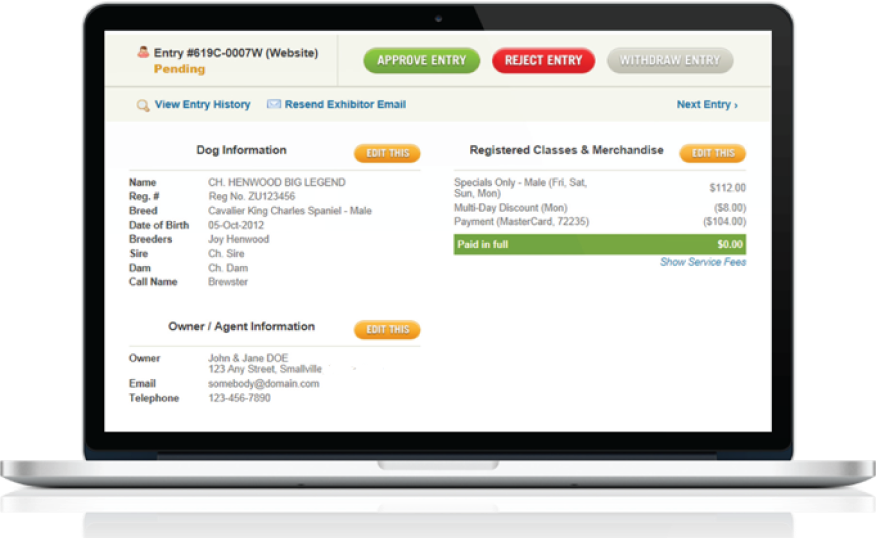Viewport: 876px width, 538px height.
Task: Expand Show Service Fees
Action: point(702,263)
